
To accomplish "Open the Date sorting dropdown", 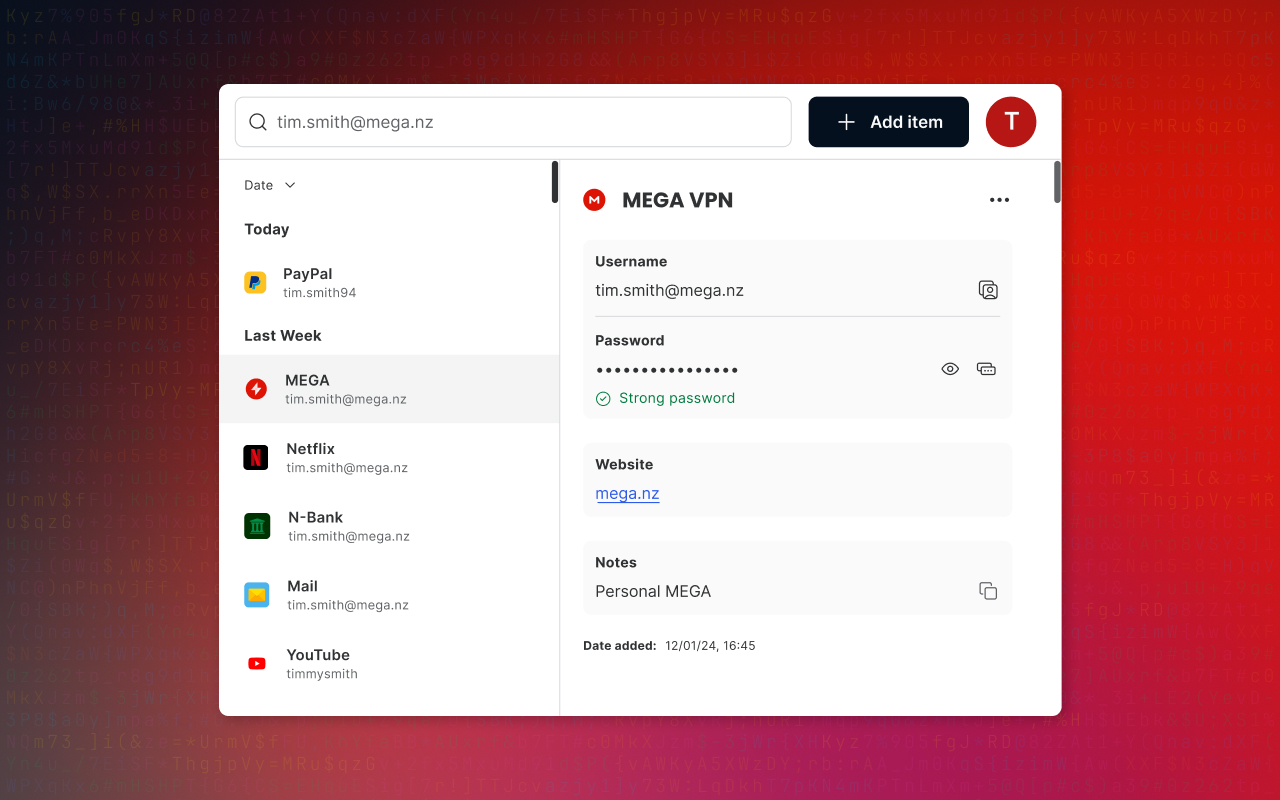I will [268, 185].
